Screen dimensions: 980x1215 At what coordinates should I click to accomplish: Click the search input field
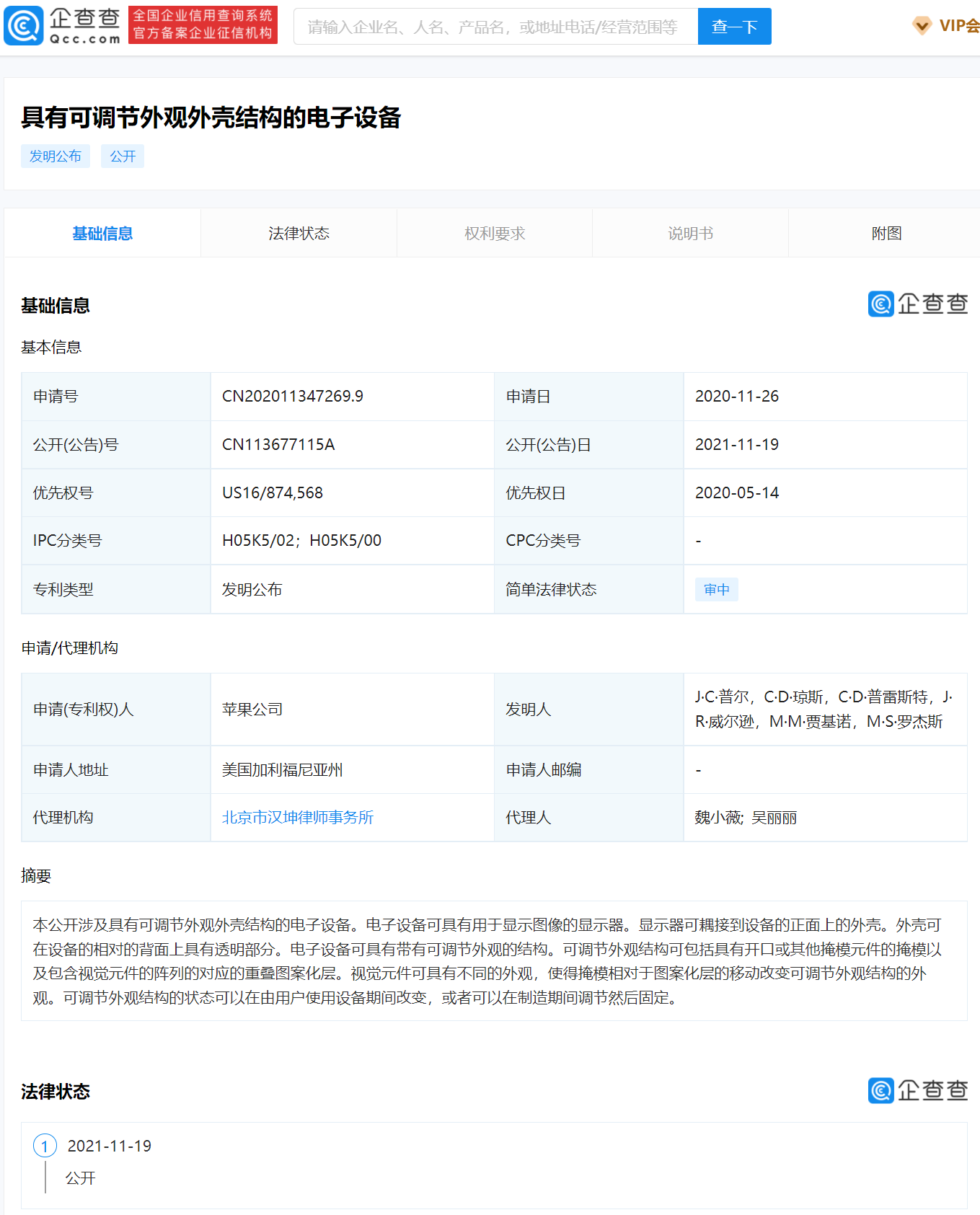click(x=496, y=27)
